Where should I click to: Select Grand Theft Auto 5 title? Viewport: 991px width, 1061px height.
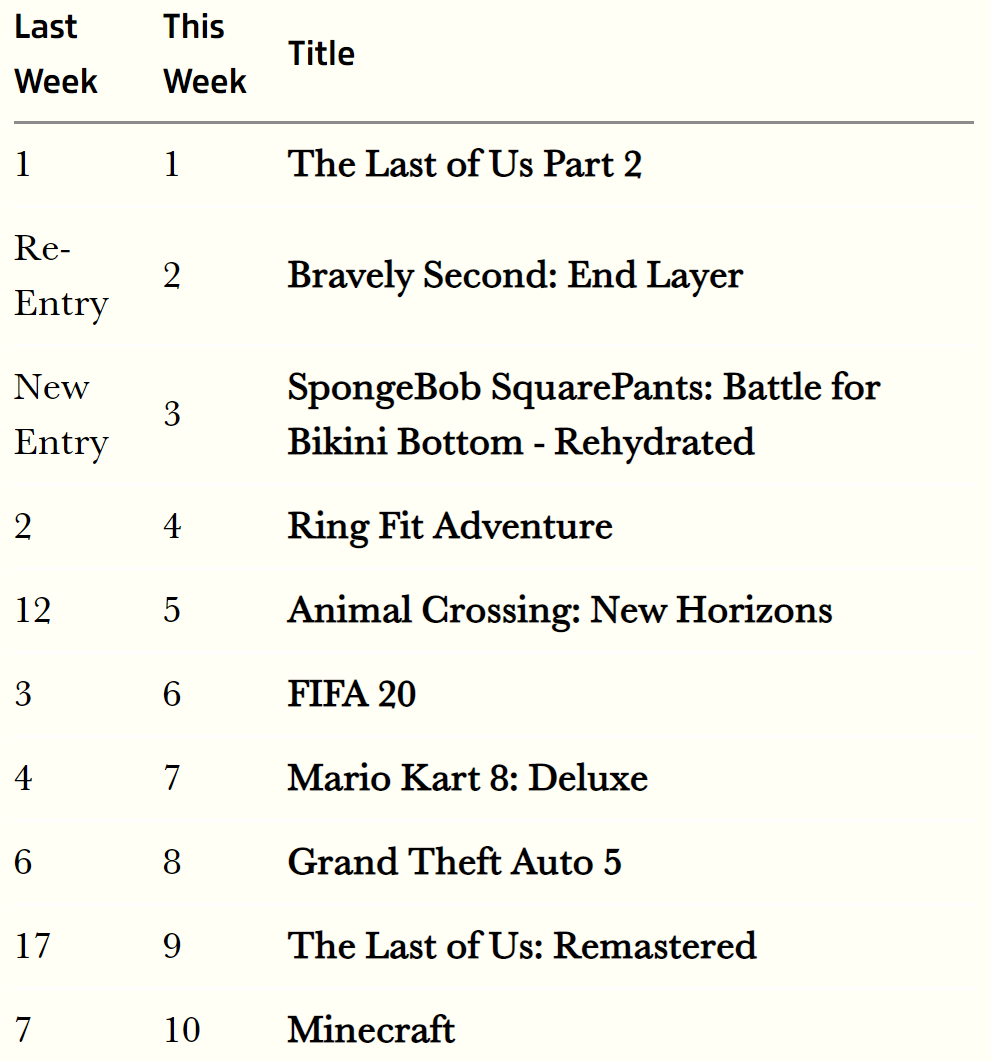tap(455, 862)
